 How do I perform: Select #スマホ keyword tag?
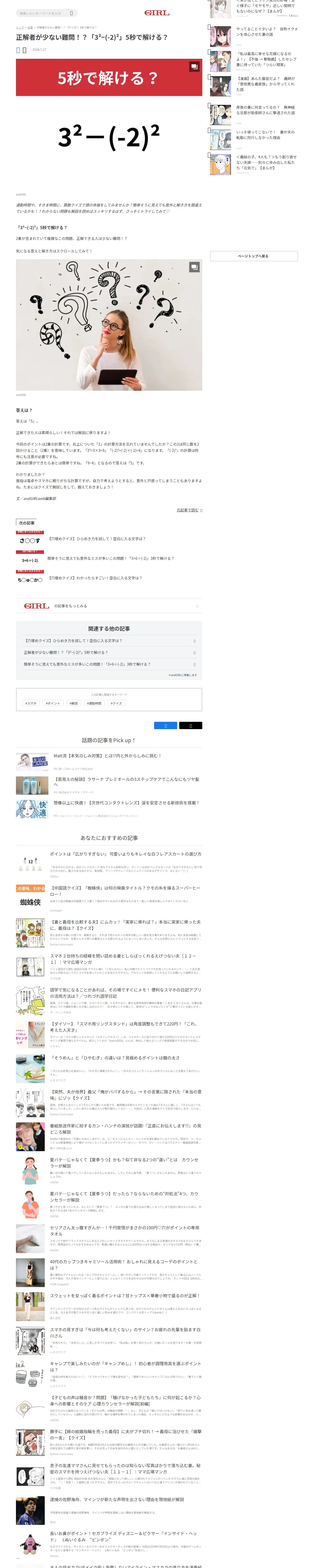pos(31,703)
